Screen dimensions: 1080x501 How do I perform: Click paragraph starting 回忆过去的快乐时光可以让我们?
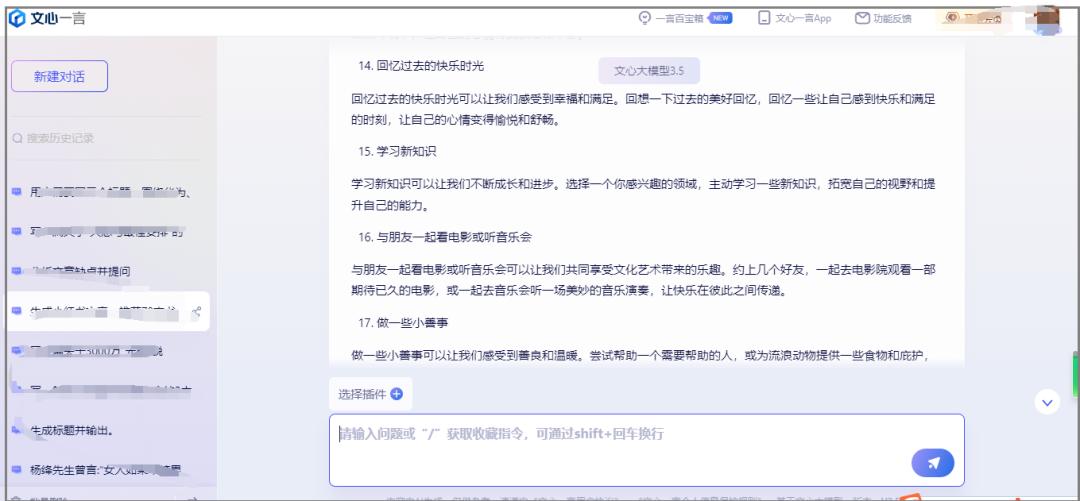tap(643, 110)
